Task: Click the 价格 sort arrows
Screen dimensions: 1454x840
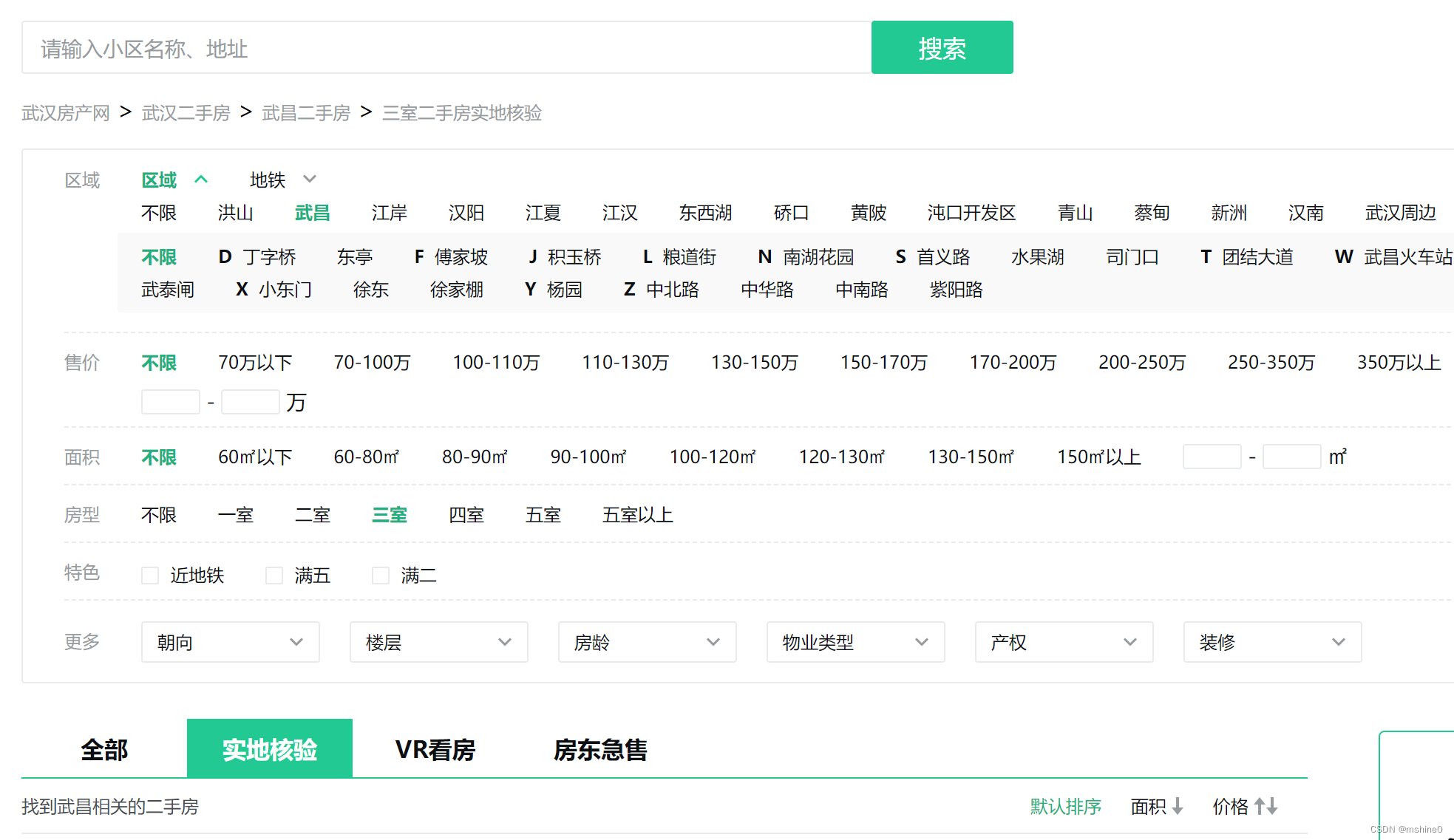Action: 1266,806
